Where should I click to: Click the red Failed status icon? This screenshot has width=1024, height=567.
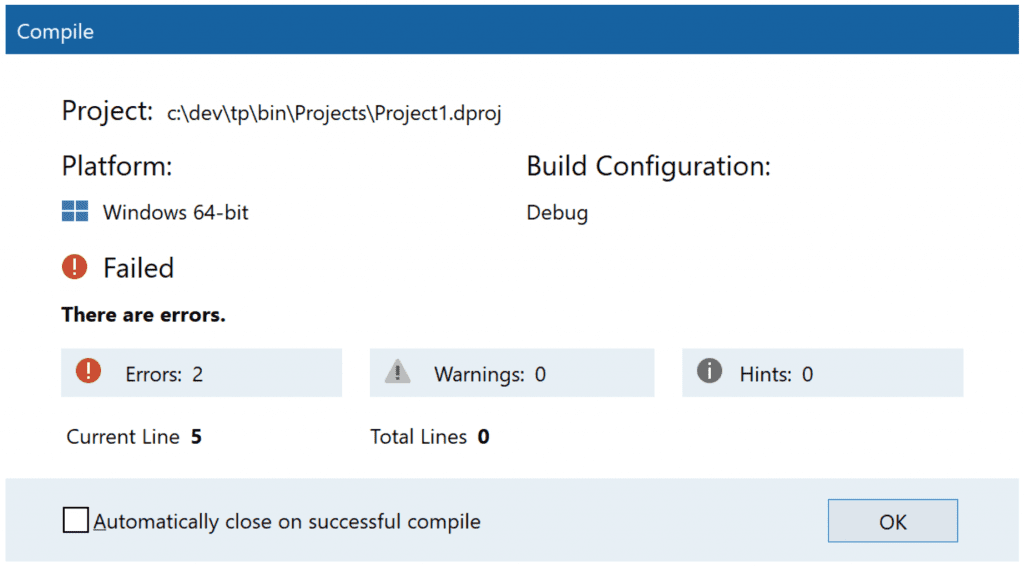(74, 267)
